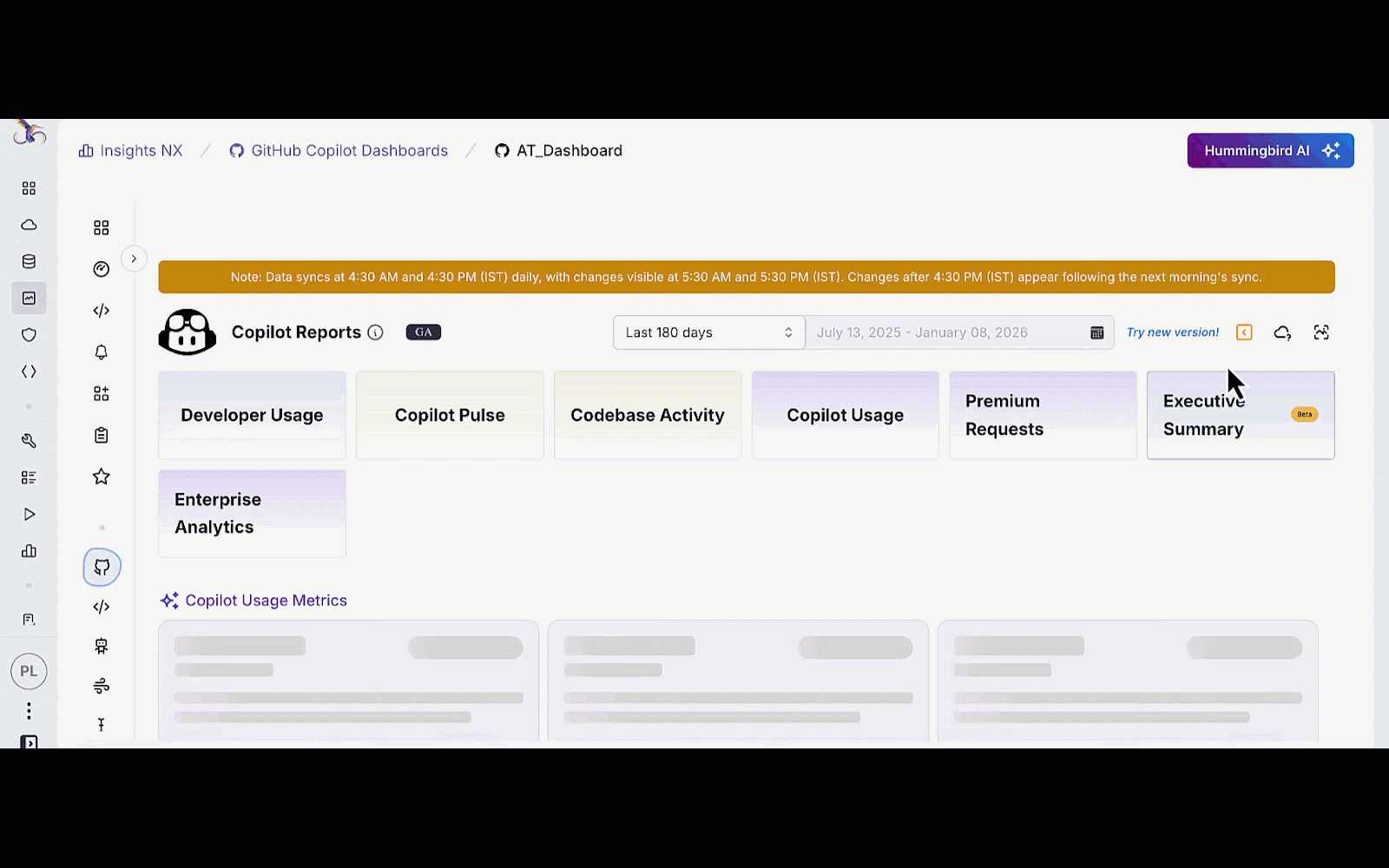
Task: Select the shield icon in left rail
Action: tap(29, 335)
